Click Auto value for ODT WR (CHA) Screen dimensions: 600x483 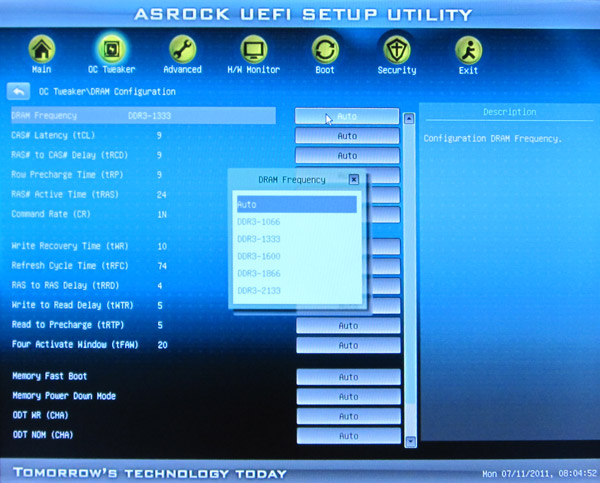[347, 416]
